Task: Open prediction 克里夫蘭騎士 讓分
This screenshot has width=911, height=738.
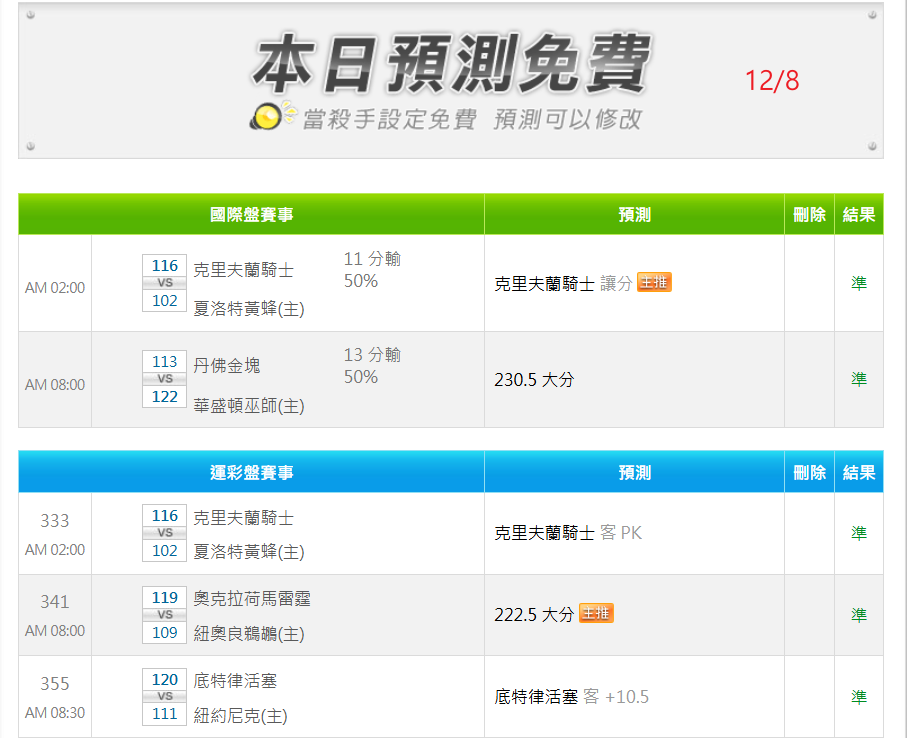Action: point(563,284)
